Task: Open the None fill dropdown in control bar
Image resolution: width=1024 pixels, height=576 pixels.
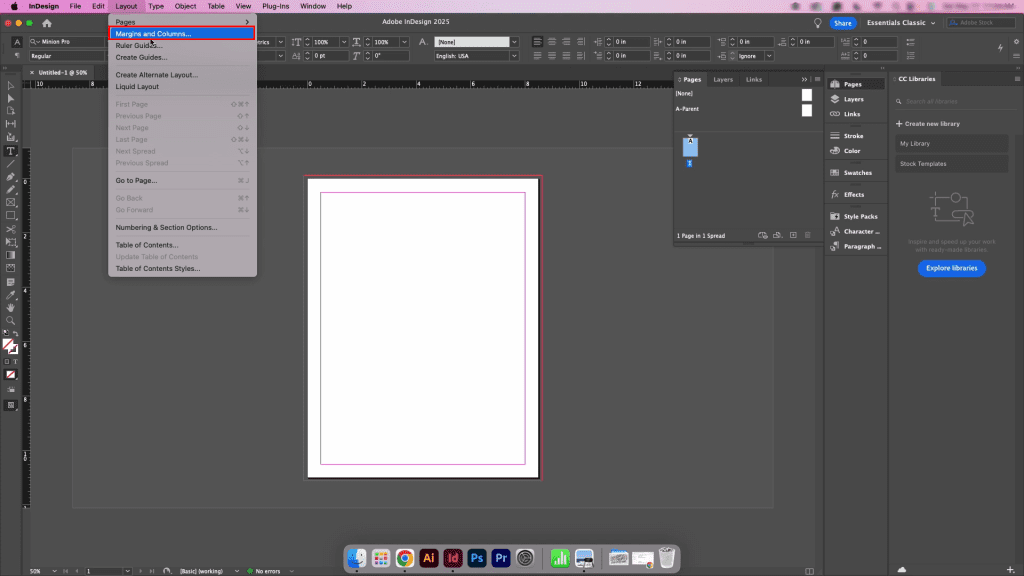Action: 512,42
